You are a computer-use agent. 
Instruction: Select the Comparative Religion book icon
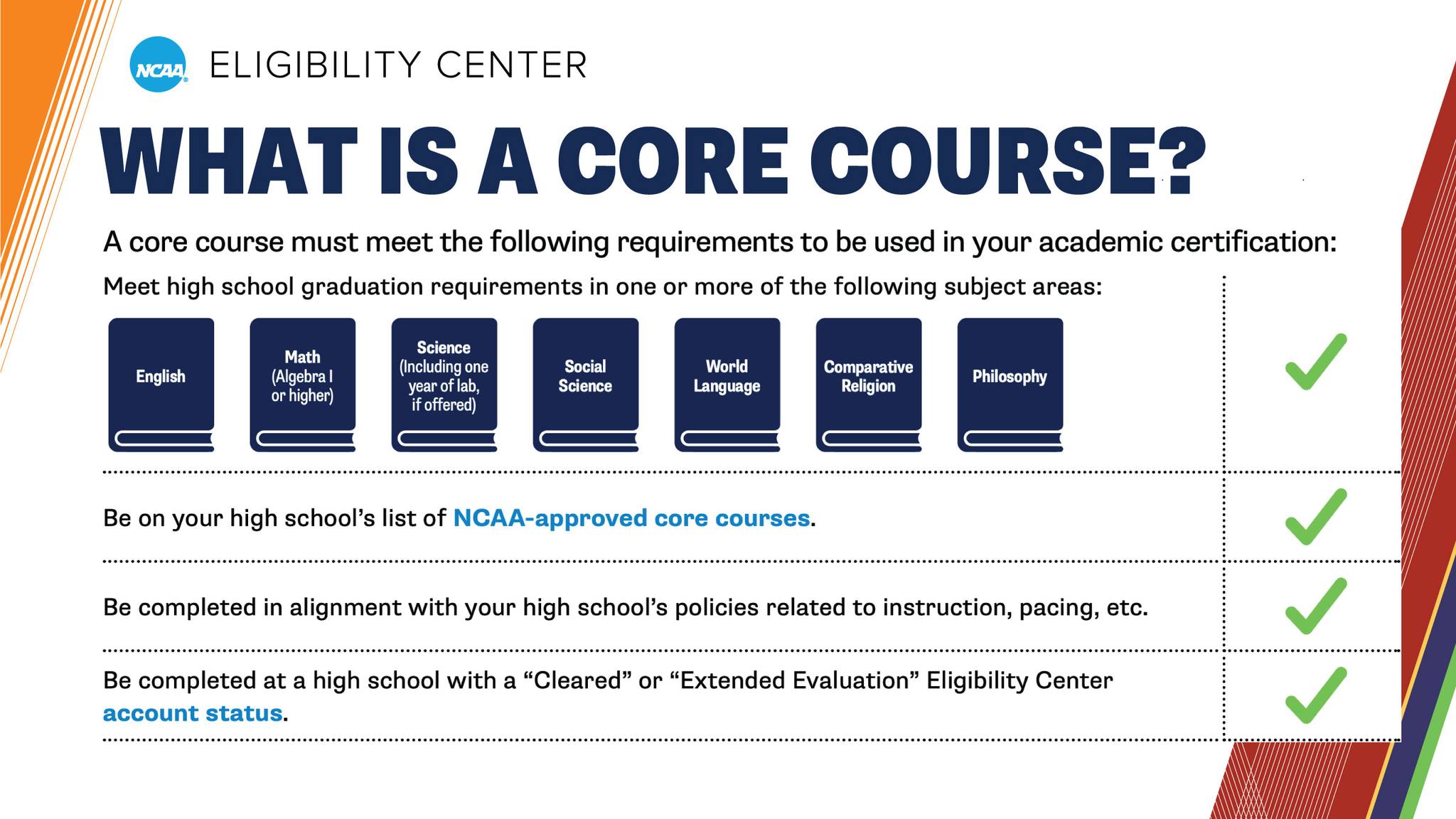(869, 385)
